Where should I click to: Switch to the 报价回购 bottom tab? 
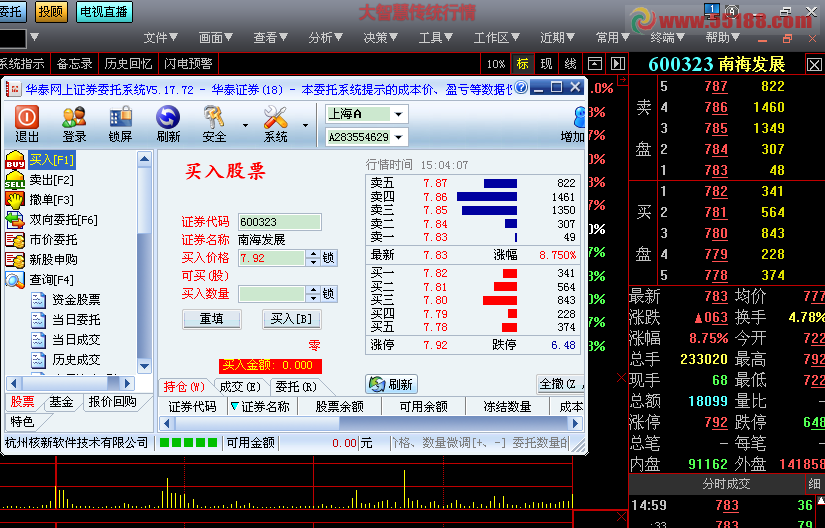[x=112, y=402]
